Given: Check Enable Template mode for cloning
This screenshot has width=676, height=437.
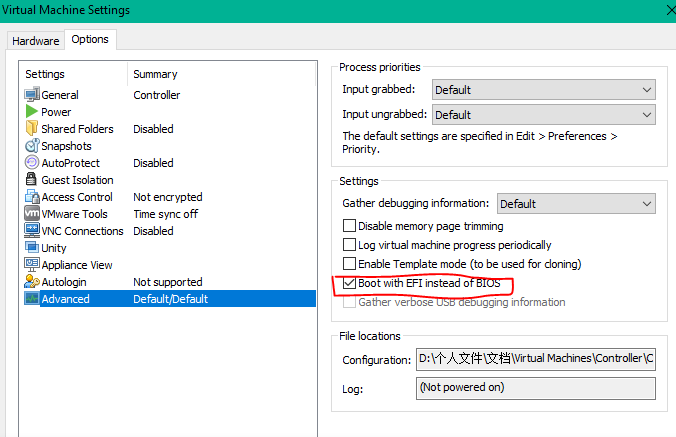Looking at the screenshot, I should click(350, 264).
